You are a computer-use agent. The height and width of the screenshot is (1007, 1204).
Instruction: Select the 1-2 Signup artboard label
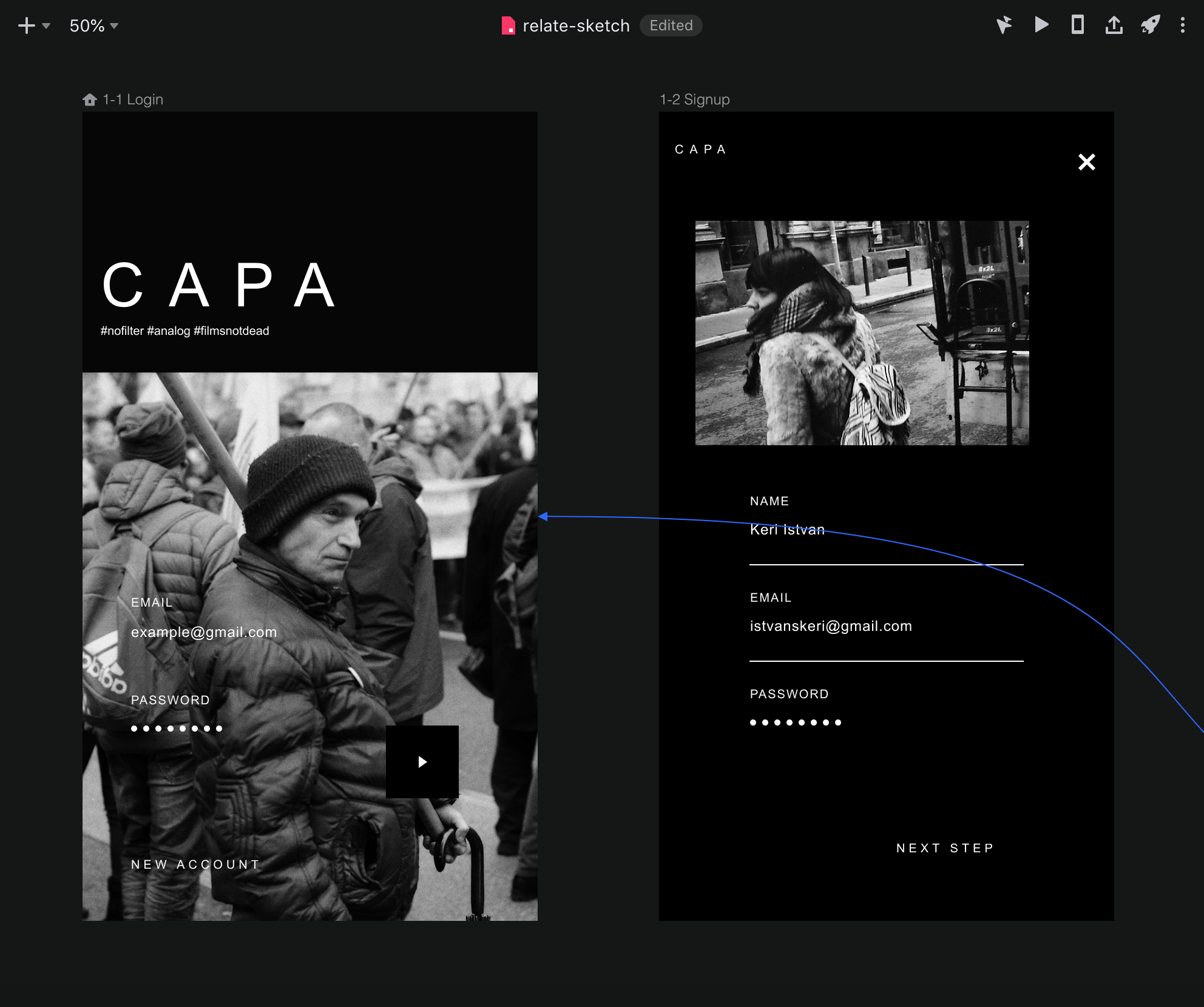[694, 99]
